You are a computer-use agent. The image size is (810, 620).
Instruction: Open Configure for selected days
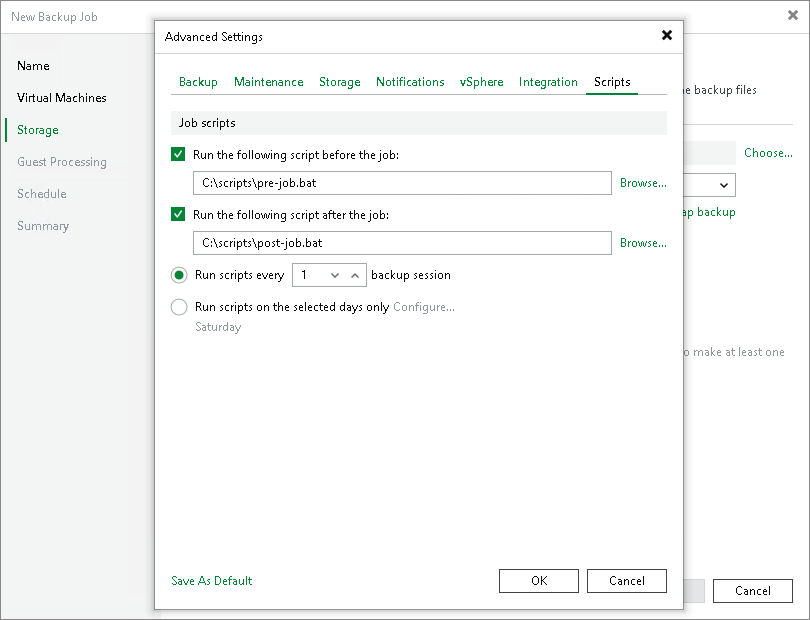click(x=424, y=307)
